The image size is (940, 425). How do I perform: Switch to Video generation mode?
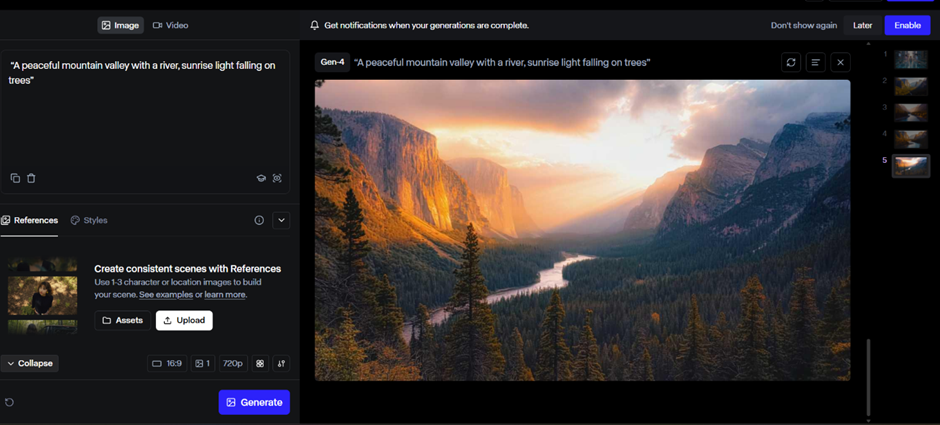[170, 25]
